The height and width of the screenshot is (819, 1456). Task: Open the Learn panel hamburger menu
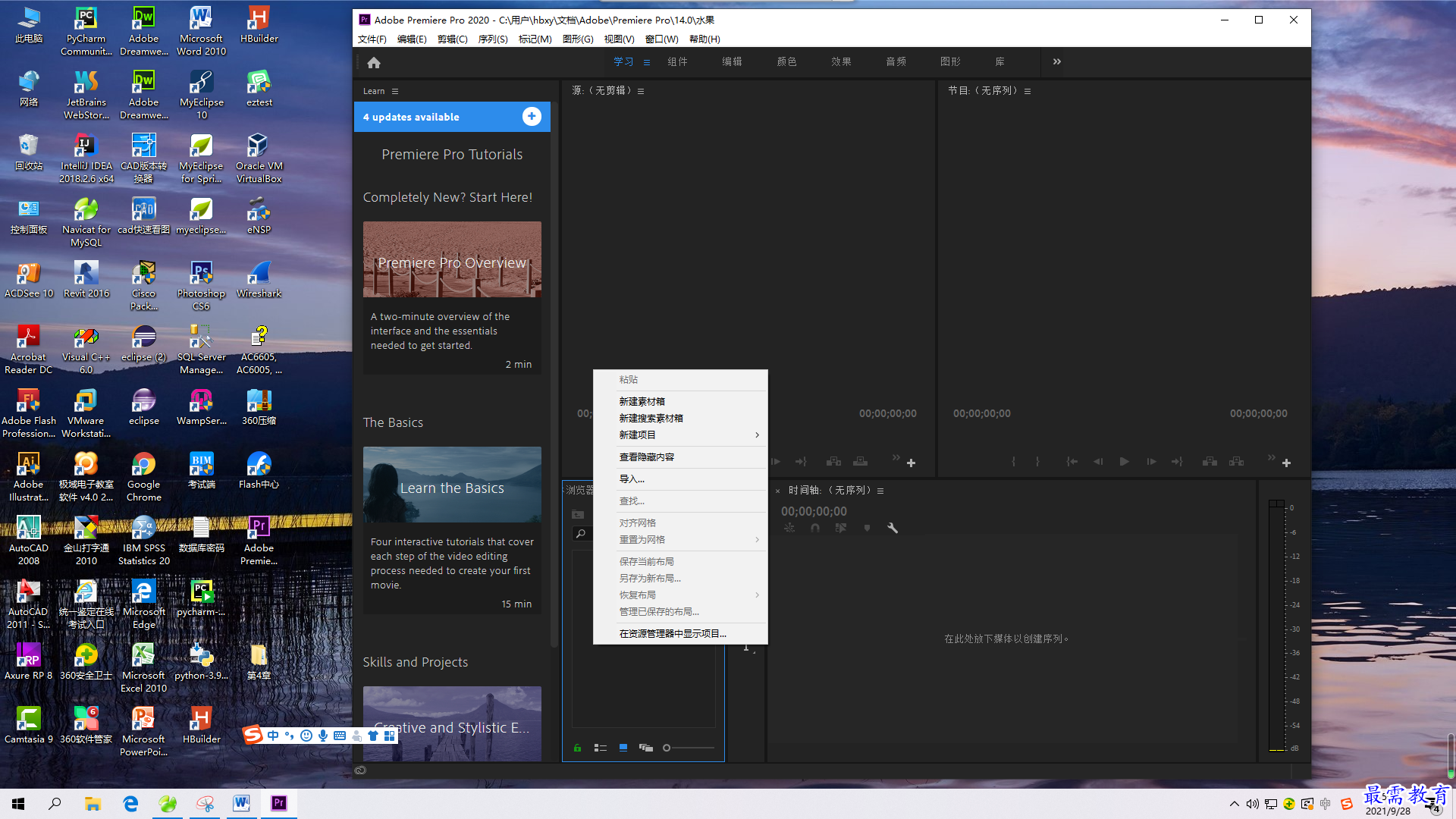(x=395, y=91)
